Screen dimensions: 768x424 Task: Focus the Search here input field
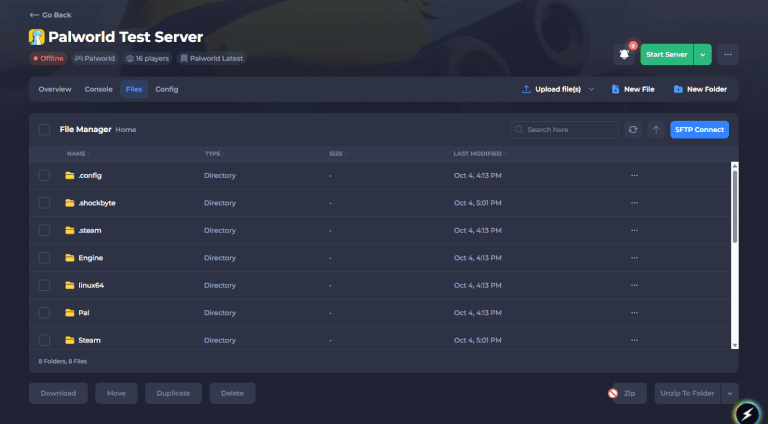coord(564,130)
